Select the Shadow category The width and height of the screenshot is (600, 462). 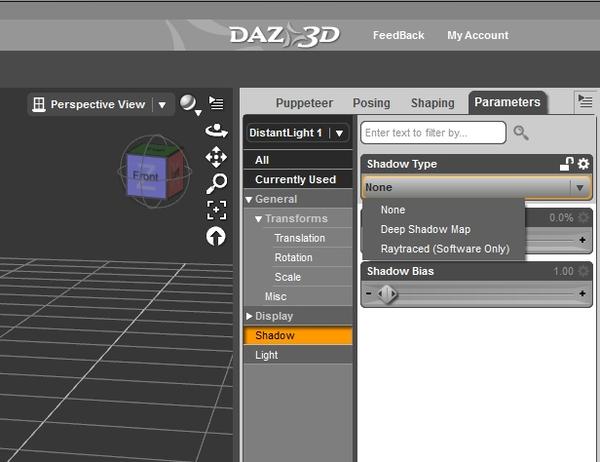(x=298, y=336)
